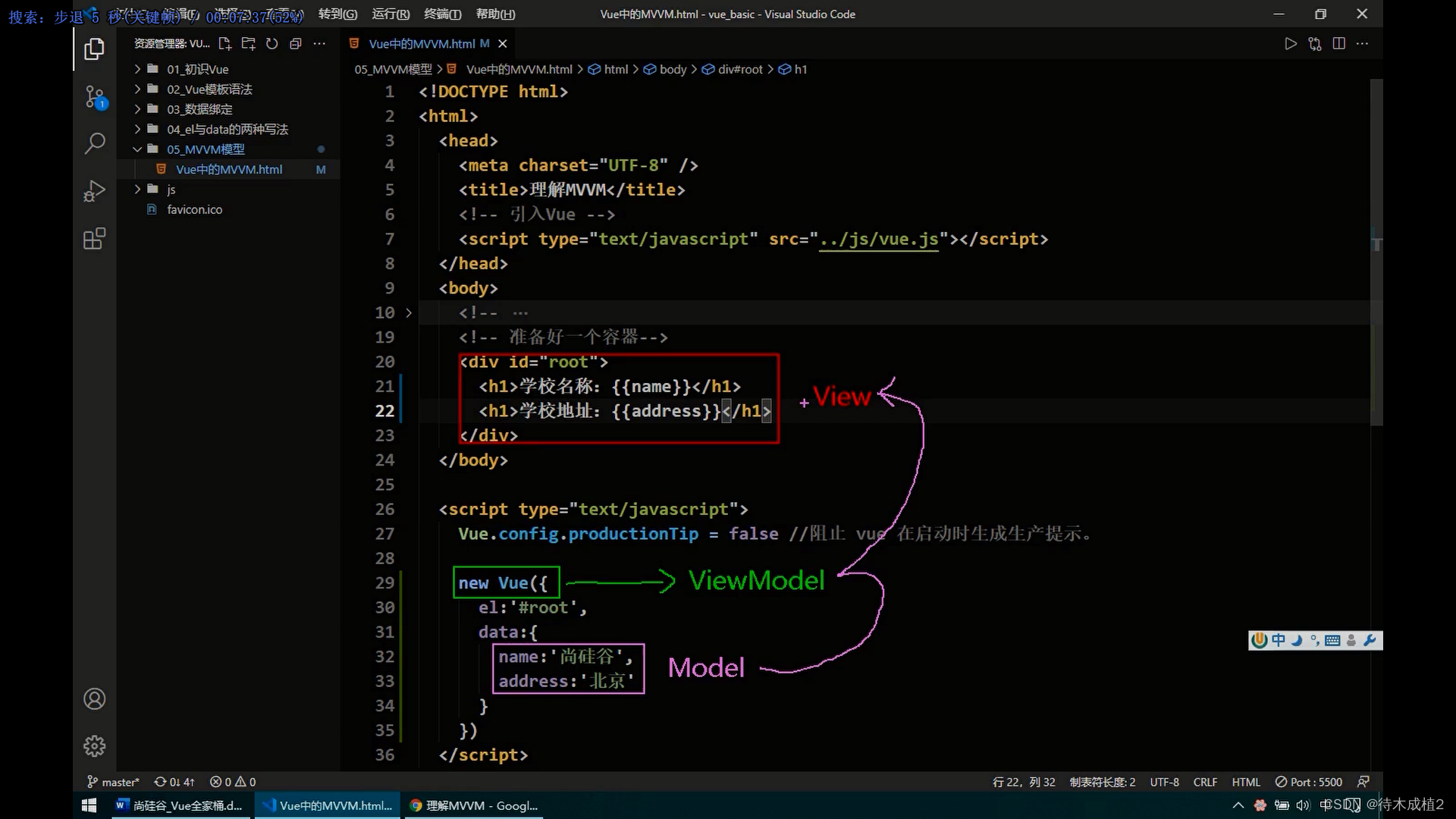Close the Vue中的MVVM.html editor tab
This screenshot has width=1456, height=819.
tap(502, 44)
